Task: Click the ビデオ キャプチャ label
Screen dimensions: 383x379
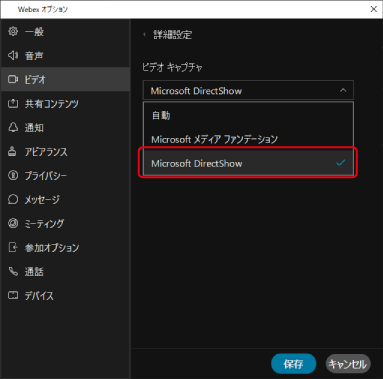Action: (172, 67)
